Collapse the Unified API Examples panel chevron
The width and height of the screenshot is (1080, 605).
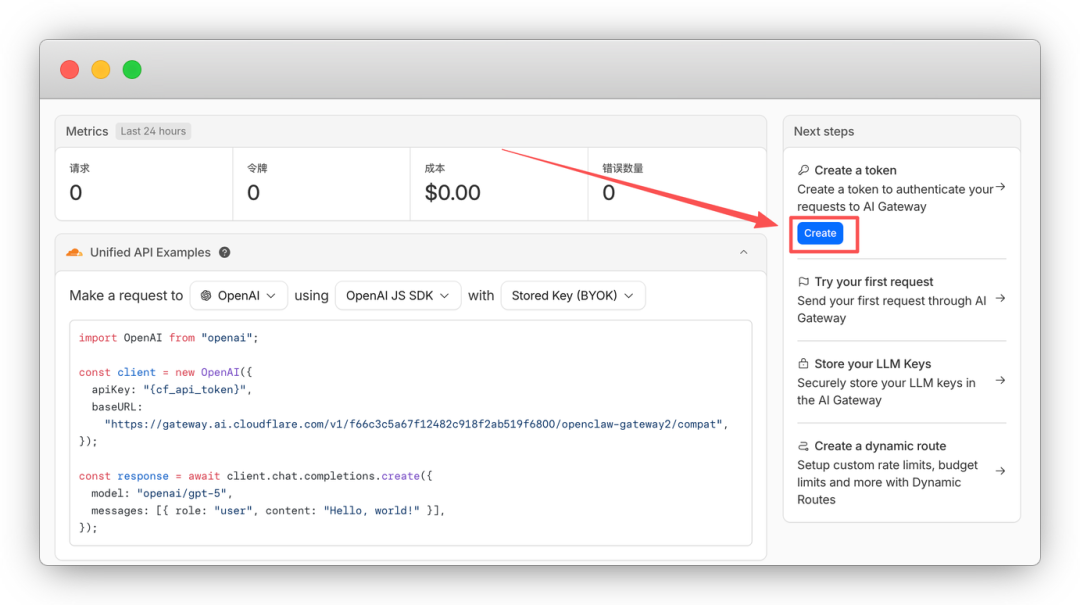coord(743,253)
